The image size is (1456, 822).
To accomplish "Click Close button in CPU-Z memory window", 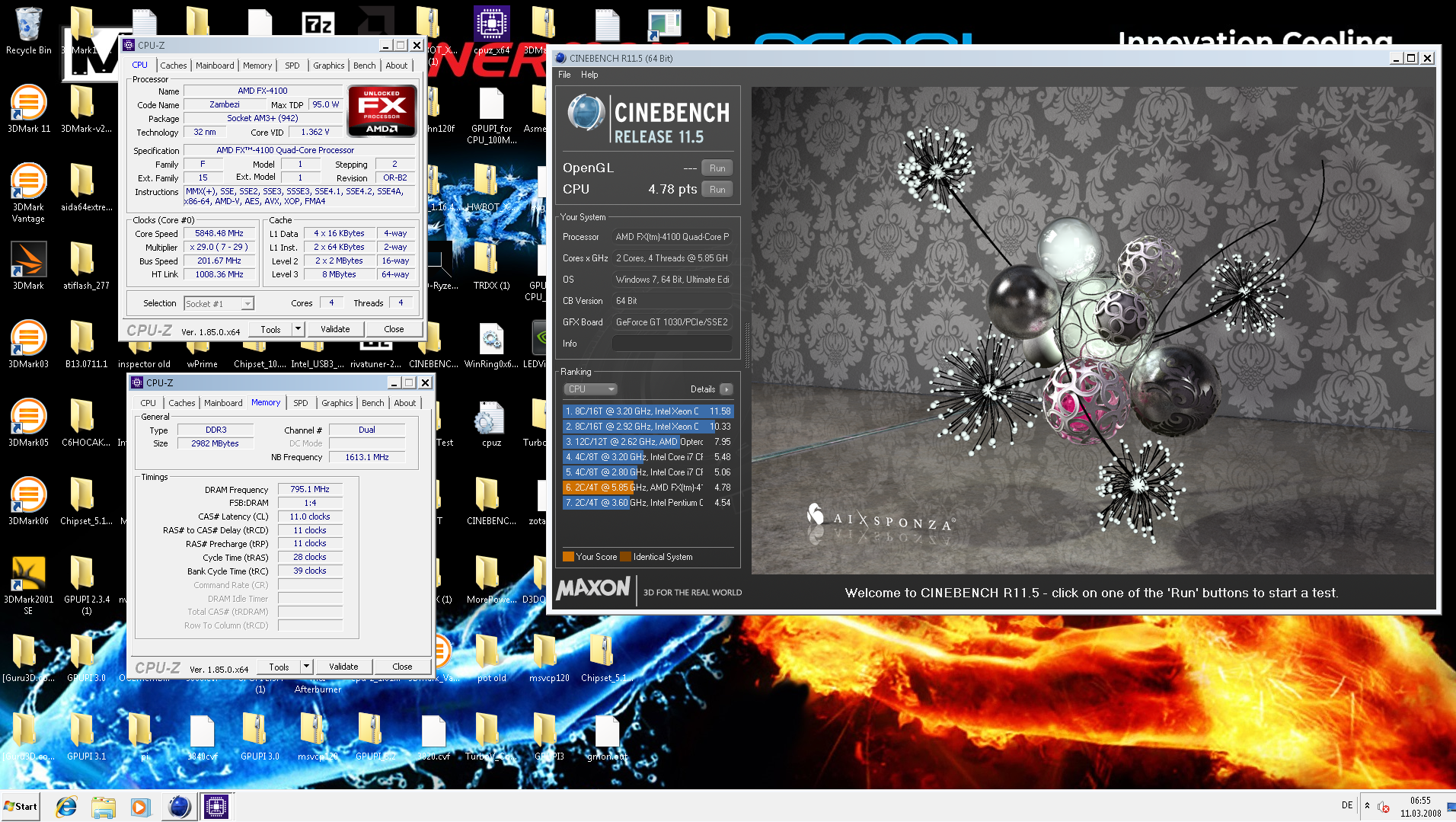I will (402, 667).
